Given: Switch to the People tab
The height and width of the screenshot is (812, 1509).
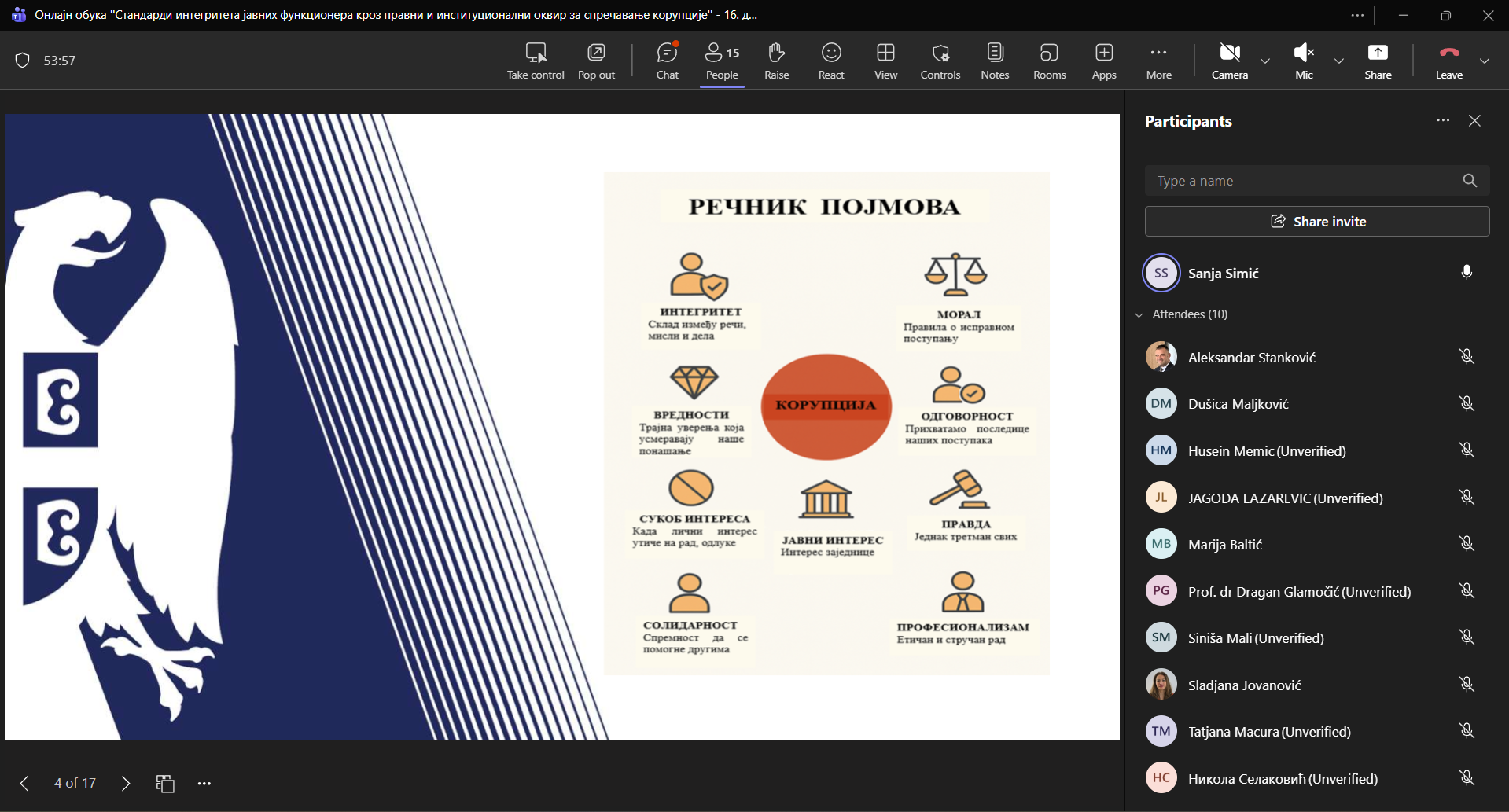Looking at the screenshot, I should pos(722,61).
